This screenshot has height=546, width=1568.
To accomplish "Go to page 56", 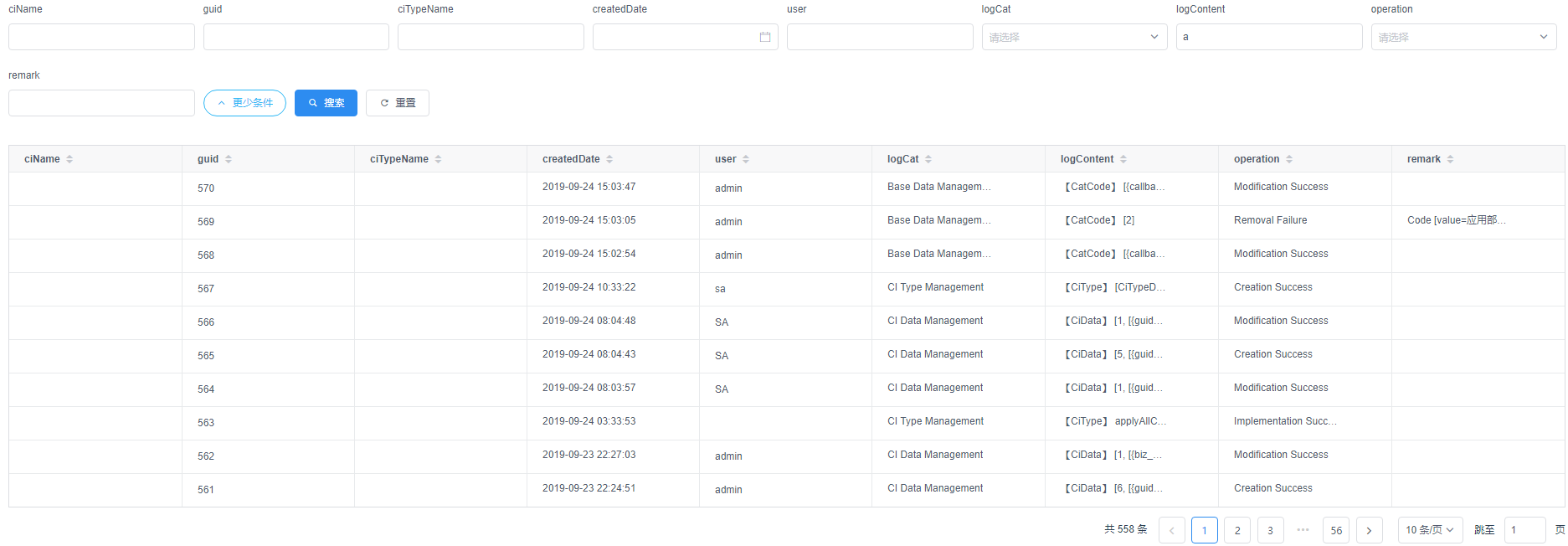I will pos(1336,530).
